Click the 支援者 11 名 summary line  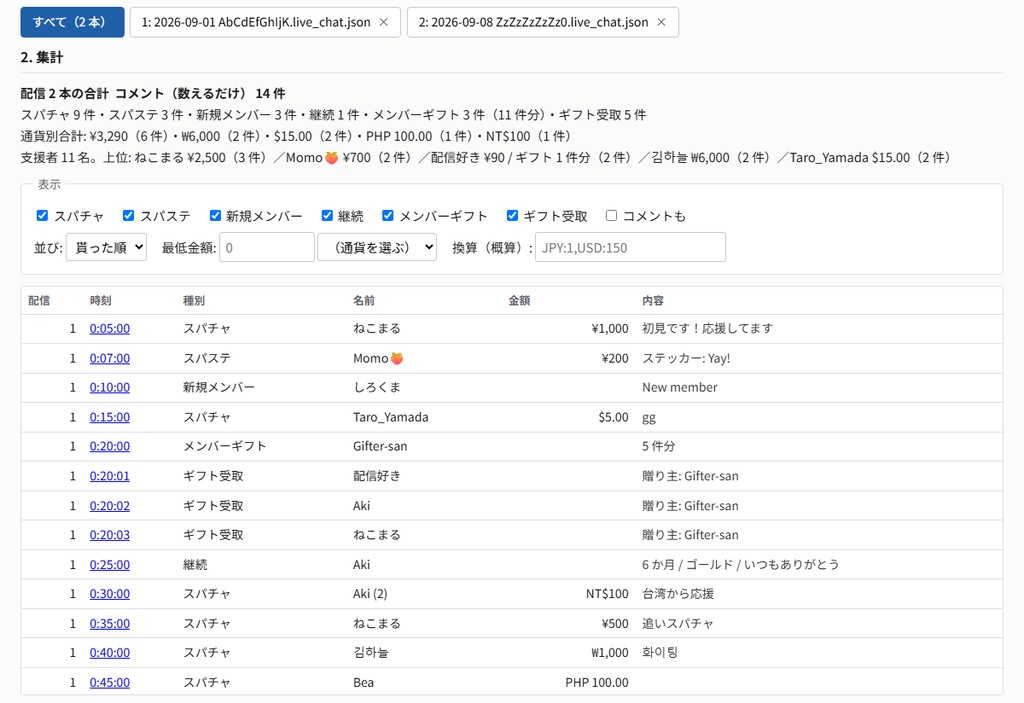click(486, 157)
